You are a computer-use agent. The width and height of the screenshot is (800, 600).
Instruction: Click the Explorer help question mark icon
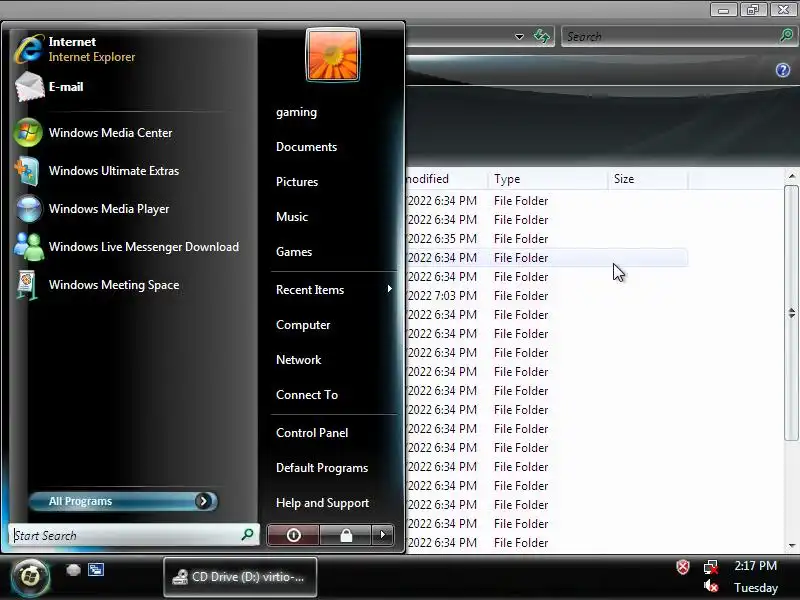[783, 70]
